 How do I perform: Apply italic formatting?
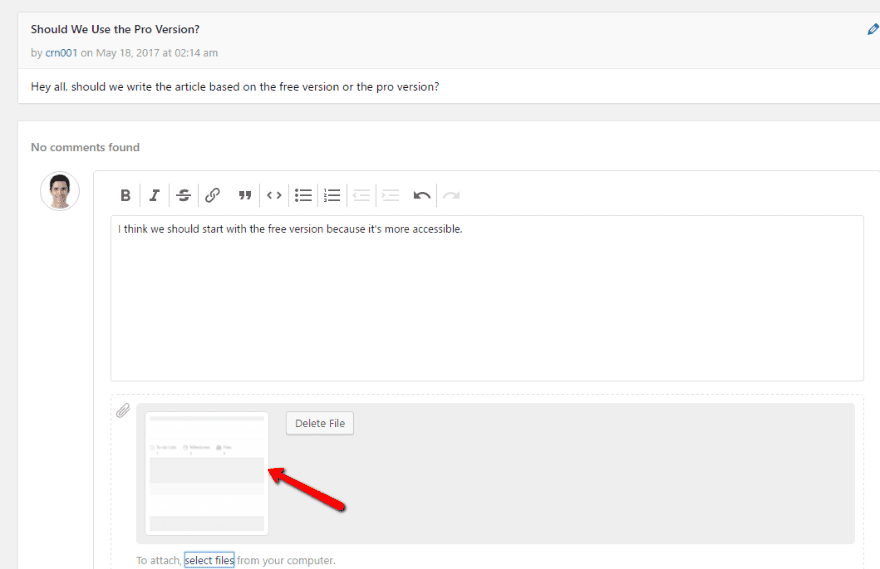coord(154,195)
